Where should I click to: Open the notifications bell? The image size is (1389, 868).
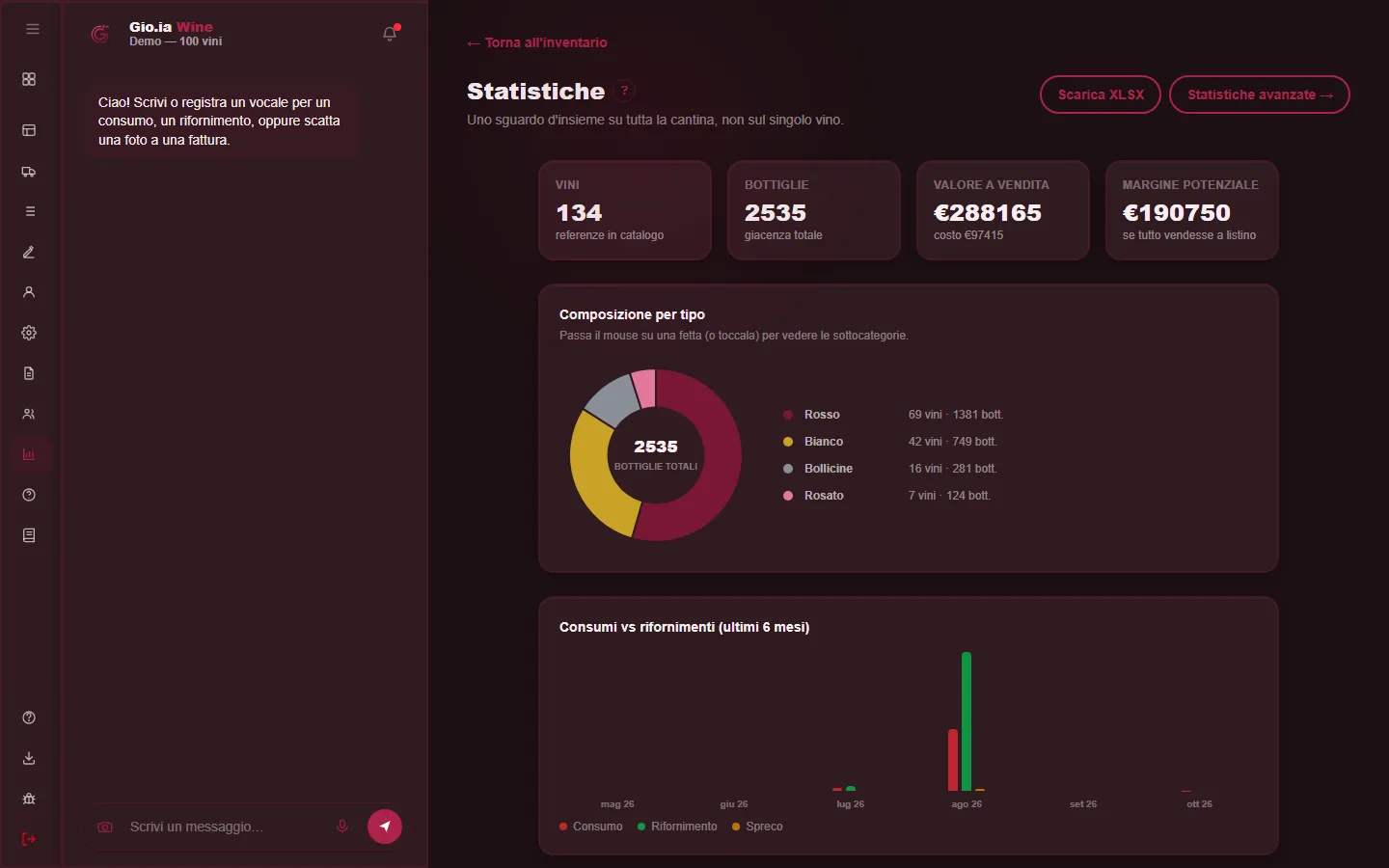tap(390, 34)
